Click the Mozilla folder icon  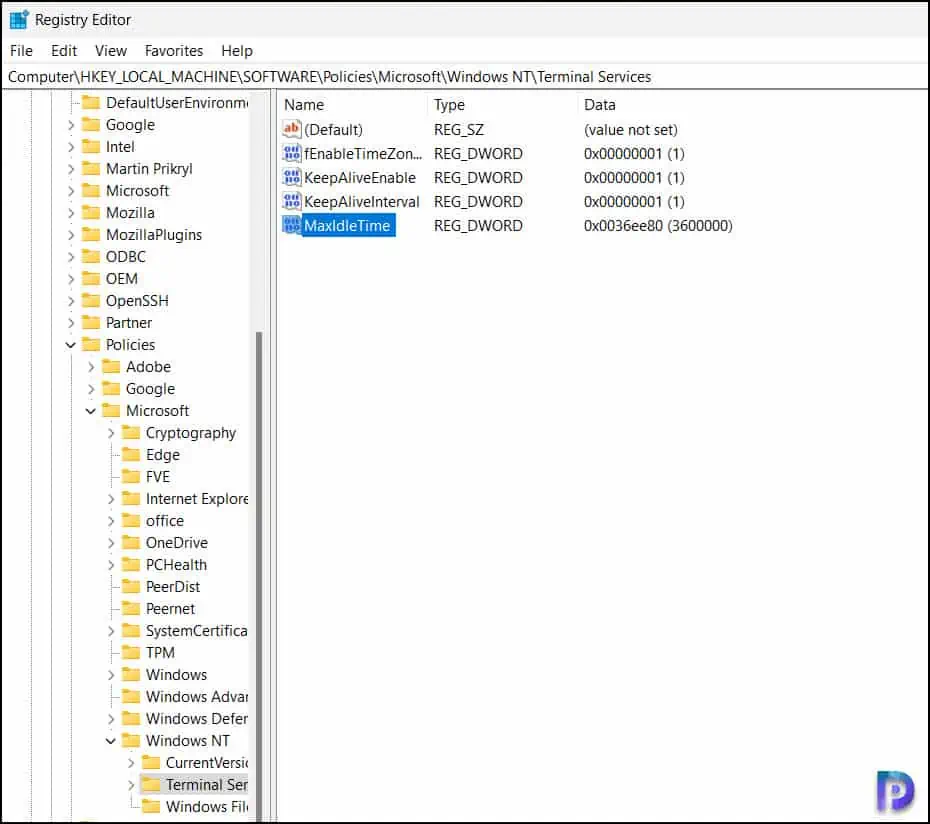91,212
